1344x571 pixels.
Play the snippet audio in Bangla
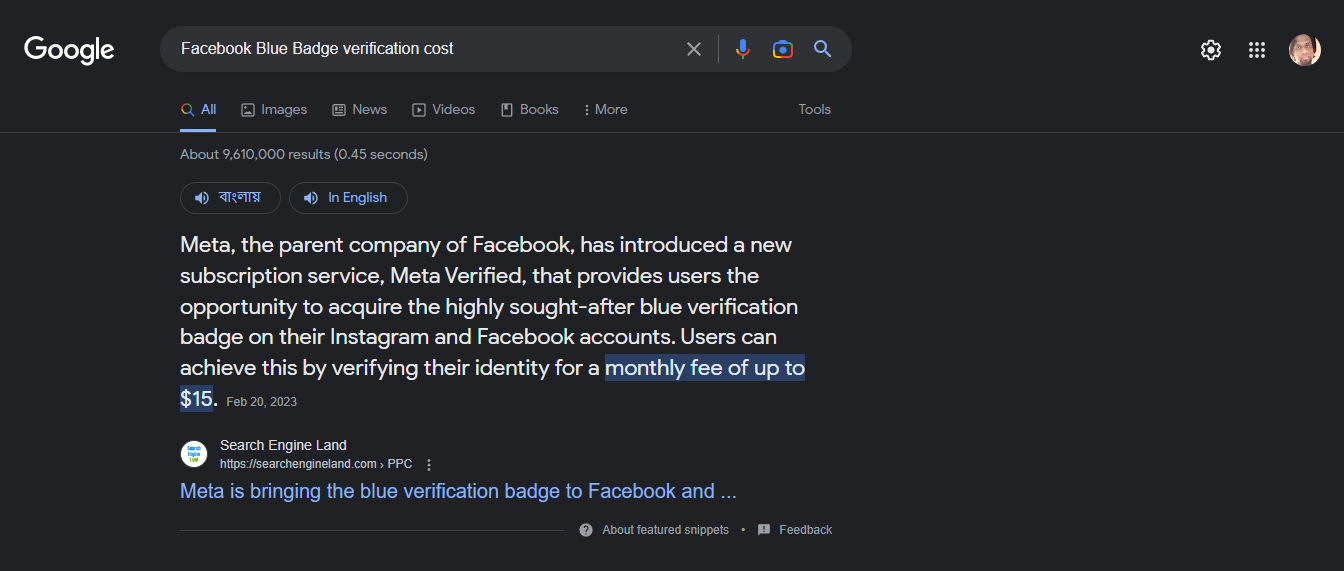(x=228, y=198)
